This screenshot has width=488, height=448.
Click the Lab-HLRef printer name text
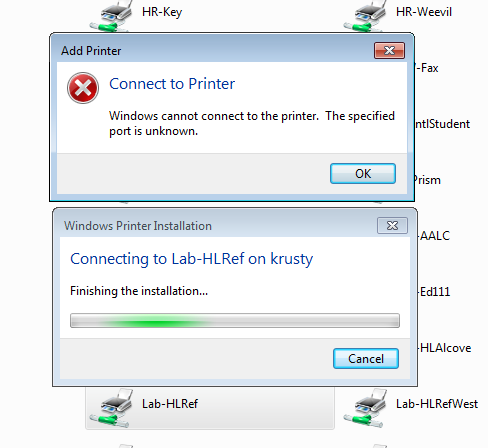pos(170,404)
